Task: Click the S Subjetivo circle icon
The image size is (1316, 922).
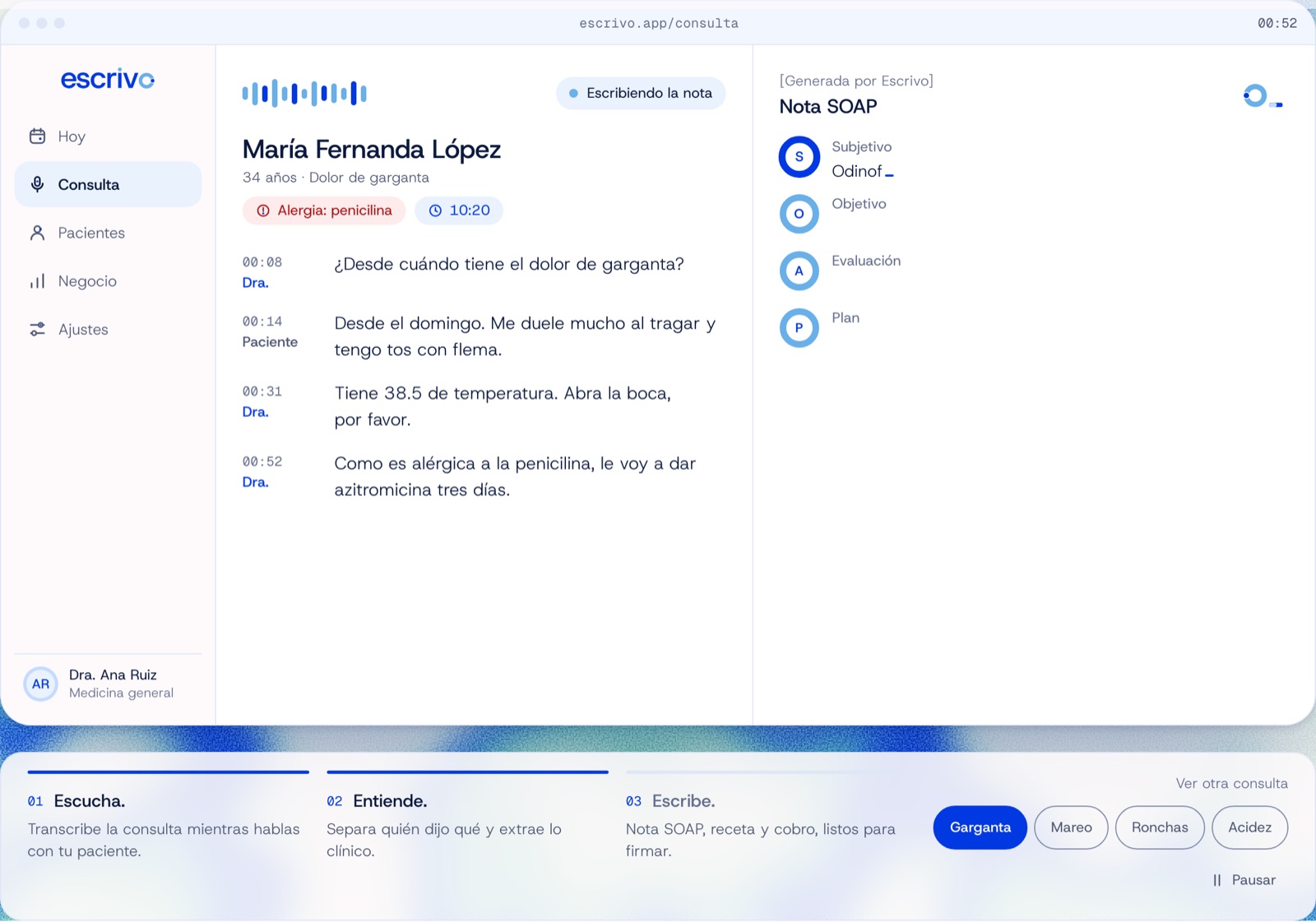Action: pyautogui.click(x=799, y=156)
